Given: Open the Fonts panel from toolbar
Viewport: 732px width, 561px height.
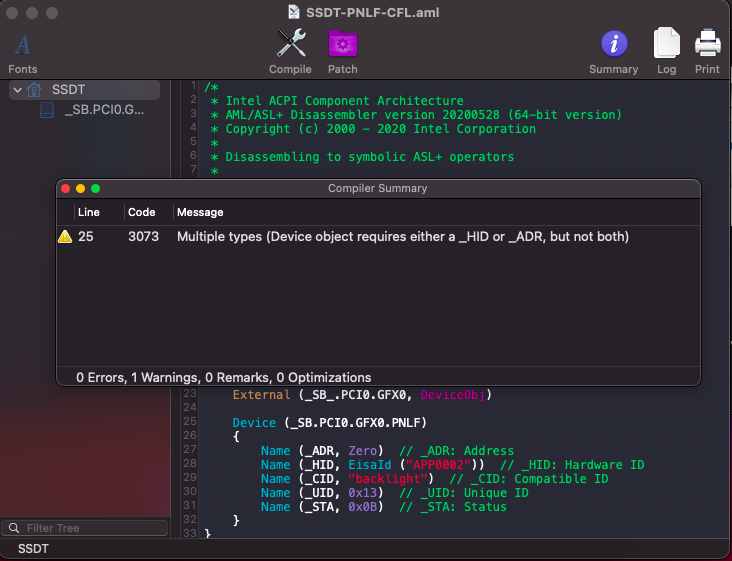Looking at the screenshot, I should pyautogui.click(x=22, y=46).
